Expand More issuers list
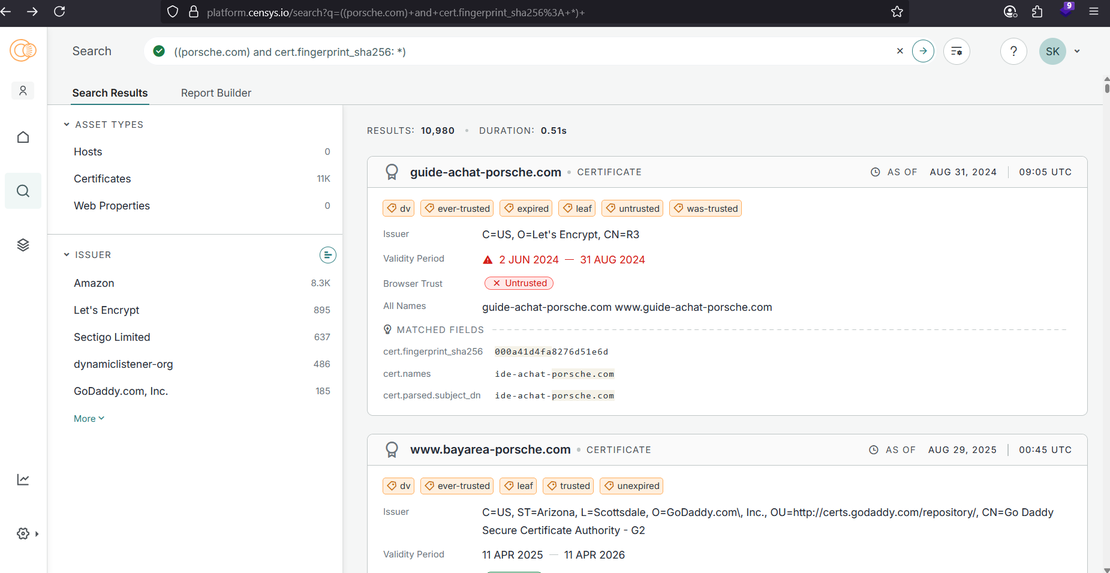 (x=89, y=418)
